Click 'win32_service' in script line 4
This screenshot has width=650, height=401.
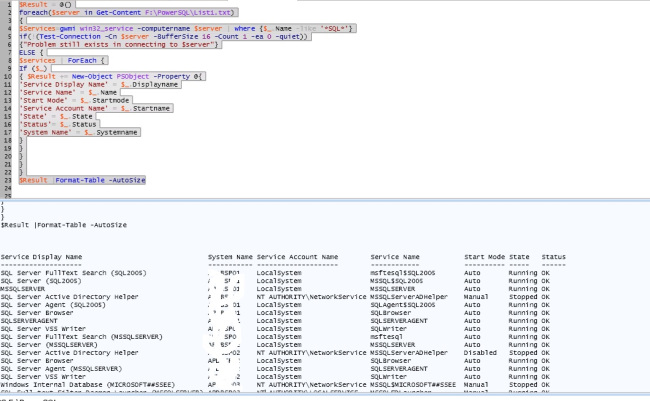107,29
